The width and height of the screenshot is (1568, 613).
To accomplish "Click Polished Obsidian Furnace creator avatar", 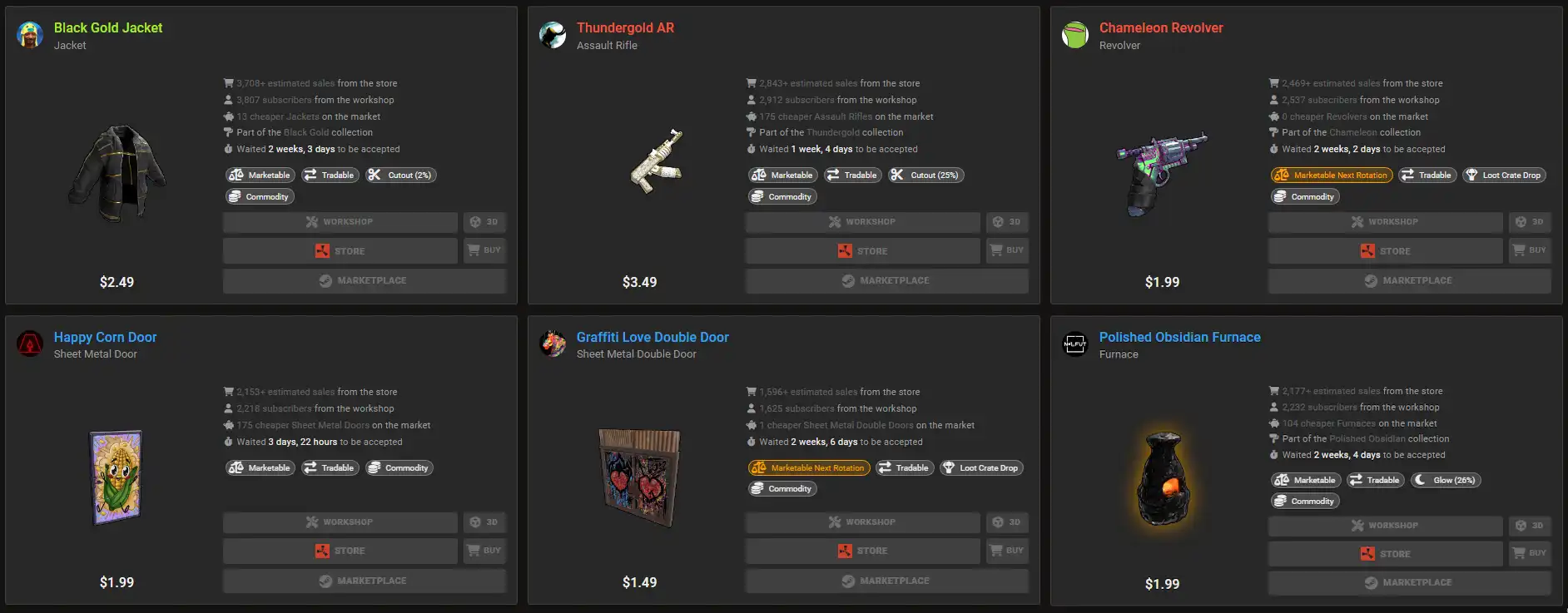I will pos(1075,344).
